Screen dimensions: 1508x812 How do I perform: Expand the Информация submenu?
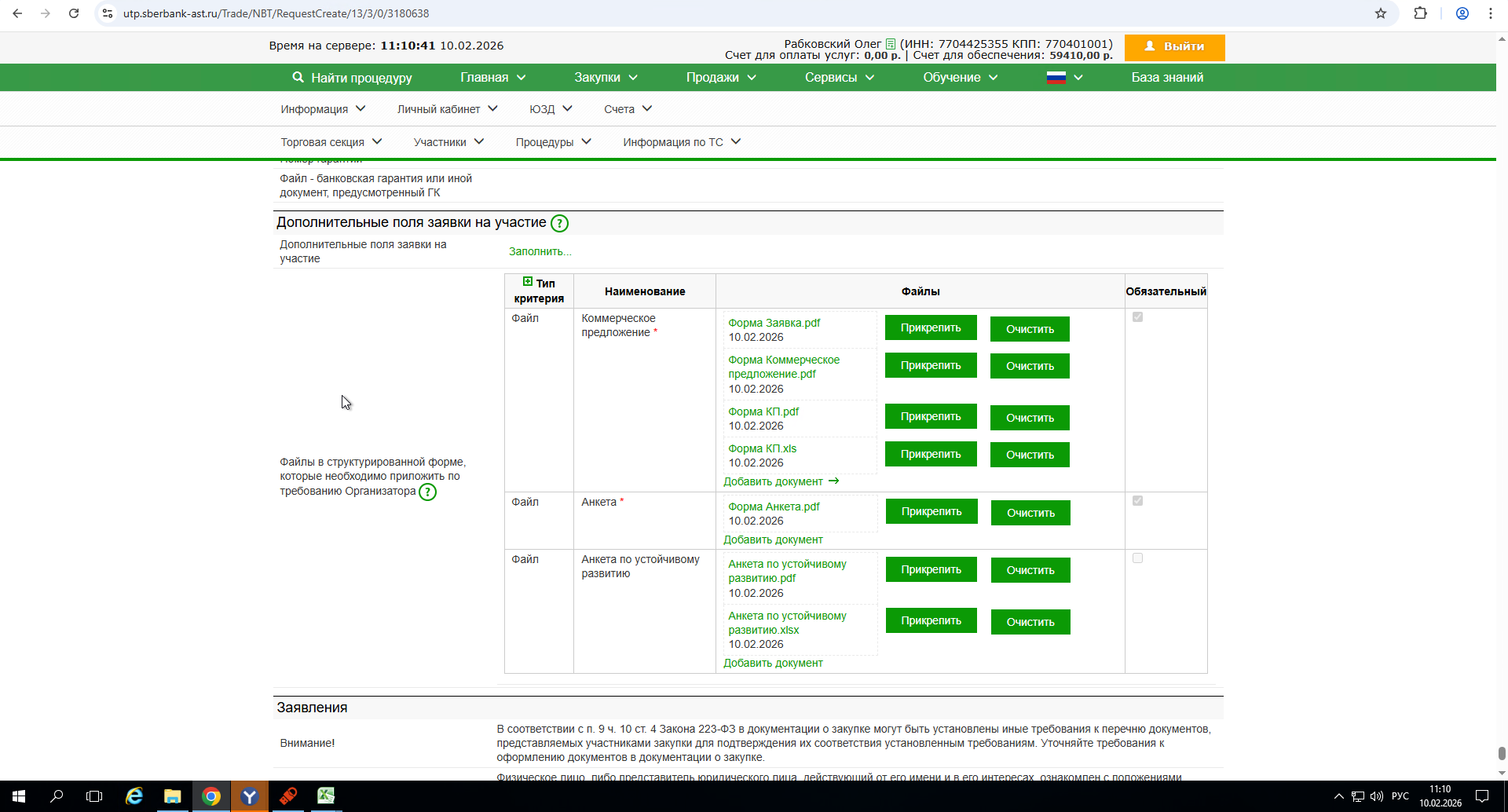tap(323, 109)
